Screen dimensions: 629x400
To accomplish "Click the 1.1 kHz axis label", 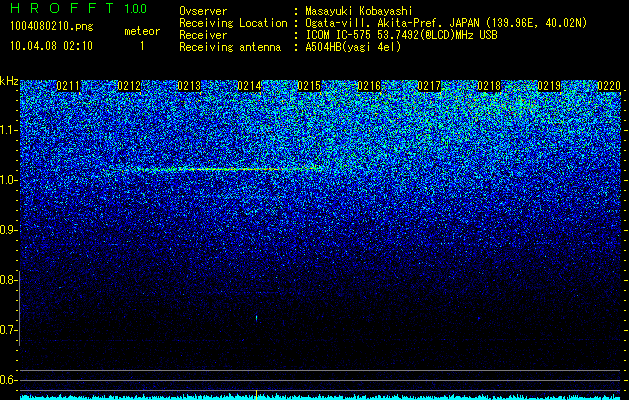I will 7,130.
